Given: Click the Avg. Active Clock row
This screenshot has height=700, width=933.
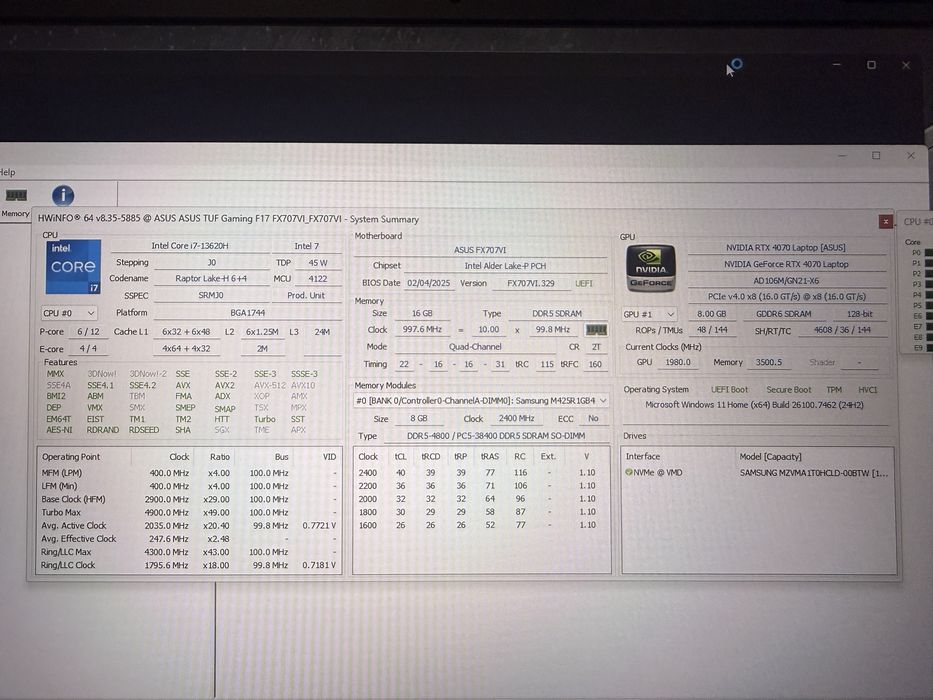Looking at the screenshot, I should [189, 526].
